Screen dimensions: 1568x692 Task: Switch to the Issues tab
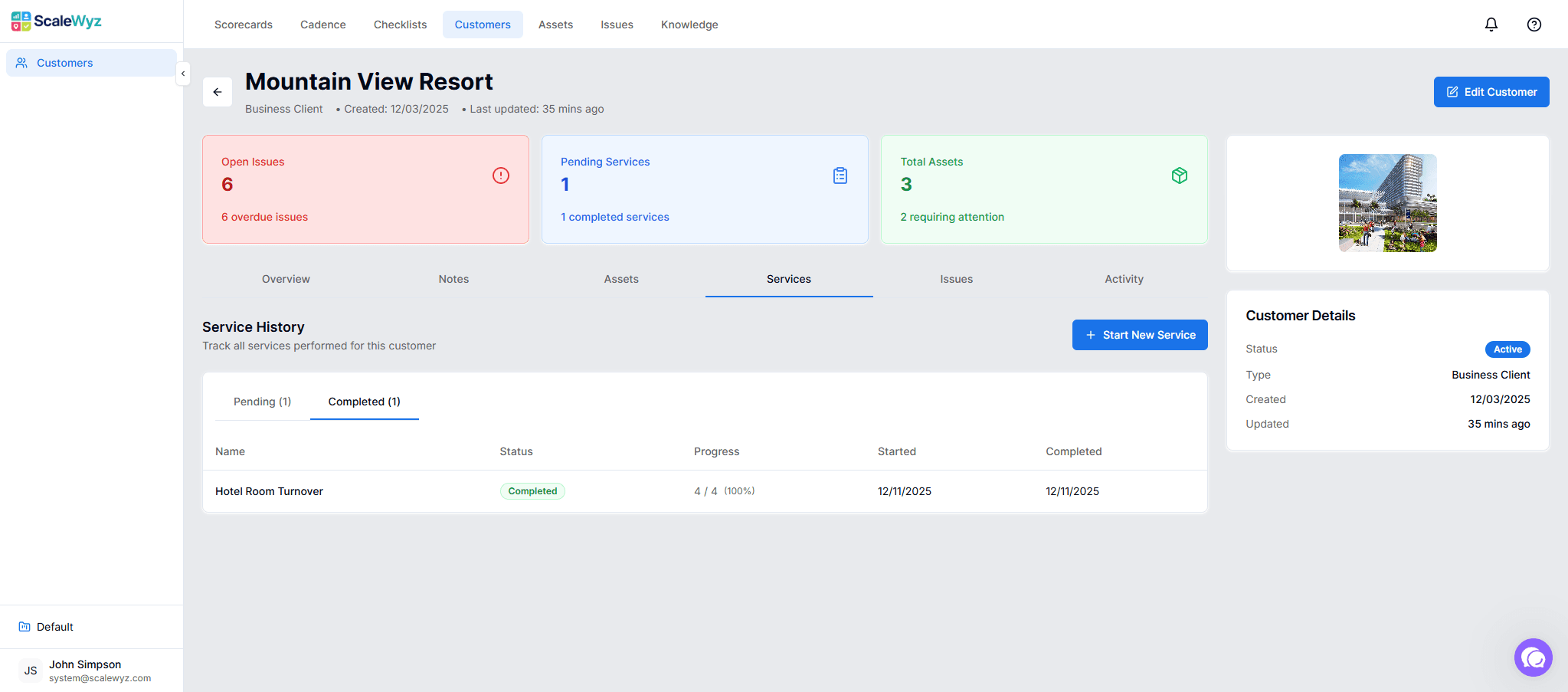[x=955, y=279]
